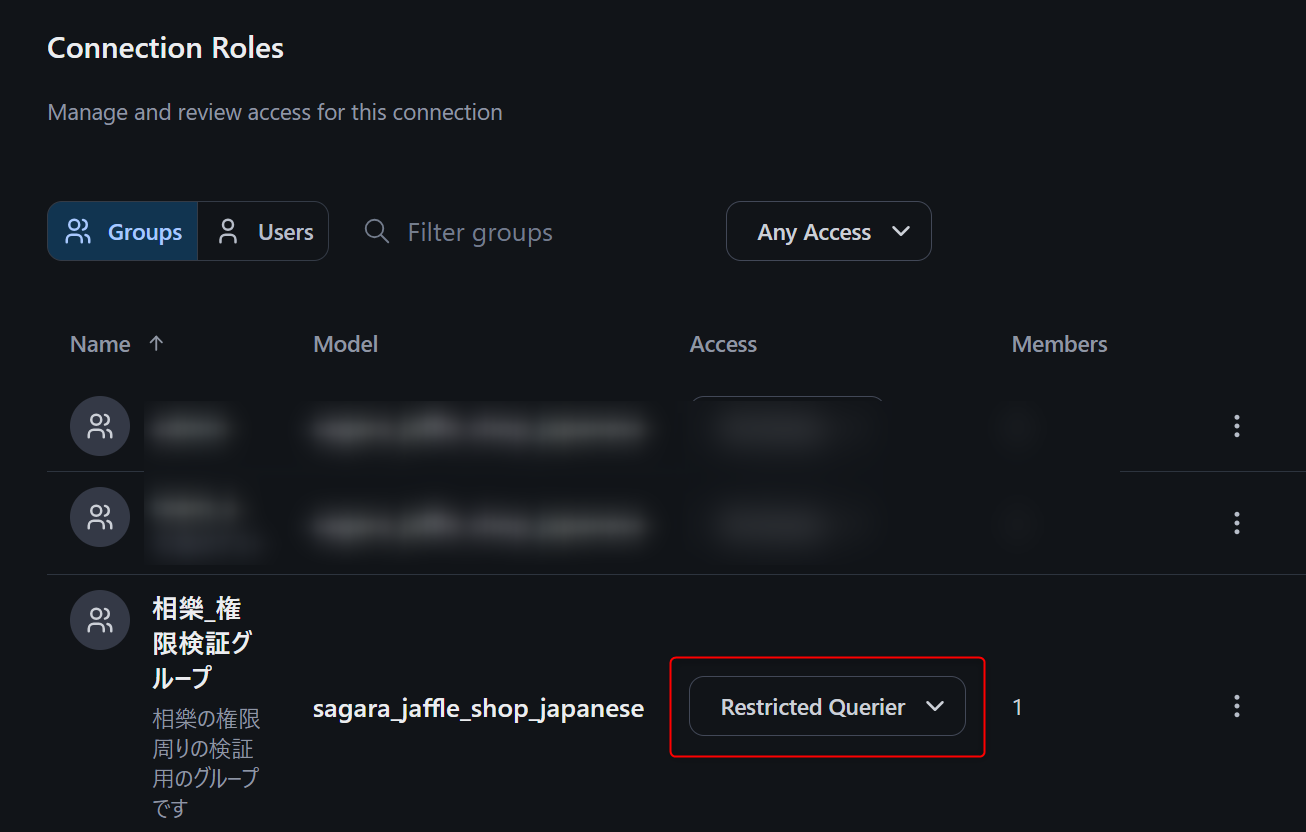Click the sagara_jaffle_shop_japanese model name
1306x832 pixels.
[x=478, y=709]
